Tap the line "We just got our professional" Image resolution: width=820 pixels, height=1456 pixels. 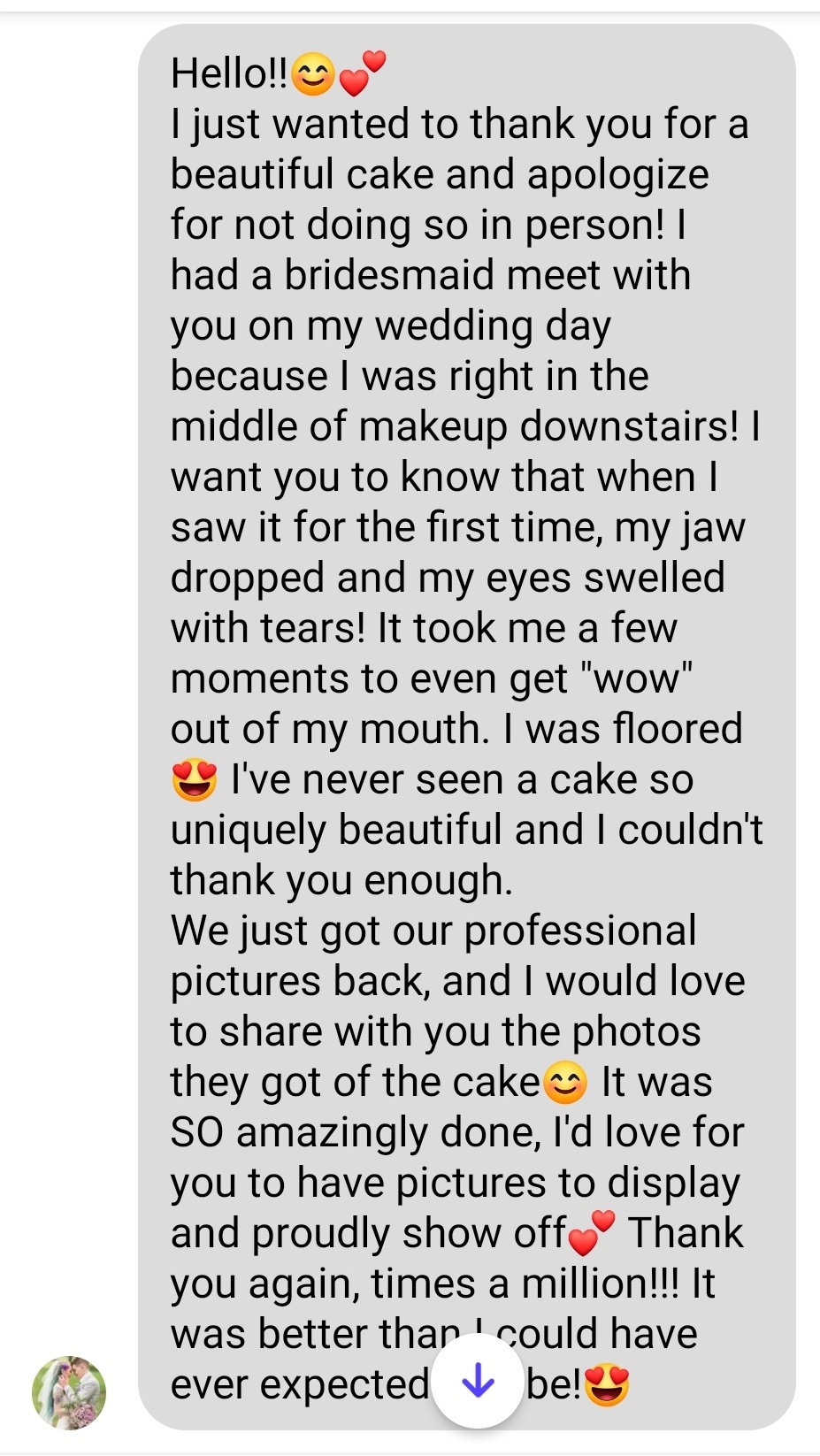[x=433, y=931]
